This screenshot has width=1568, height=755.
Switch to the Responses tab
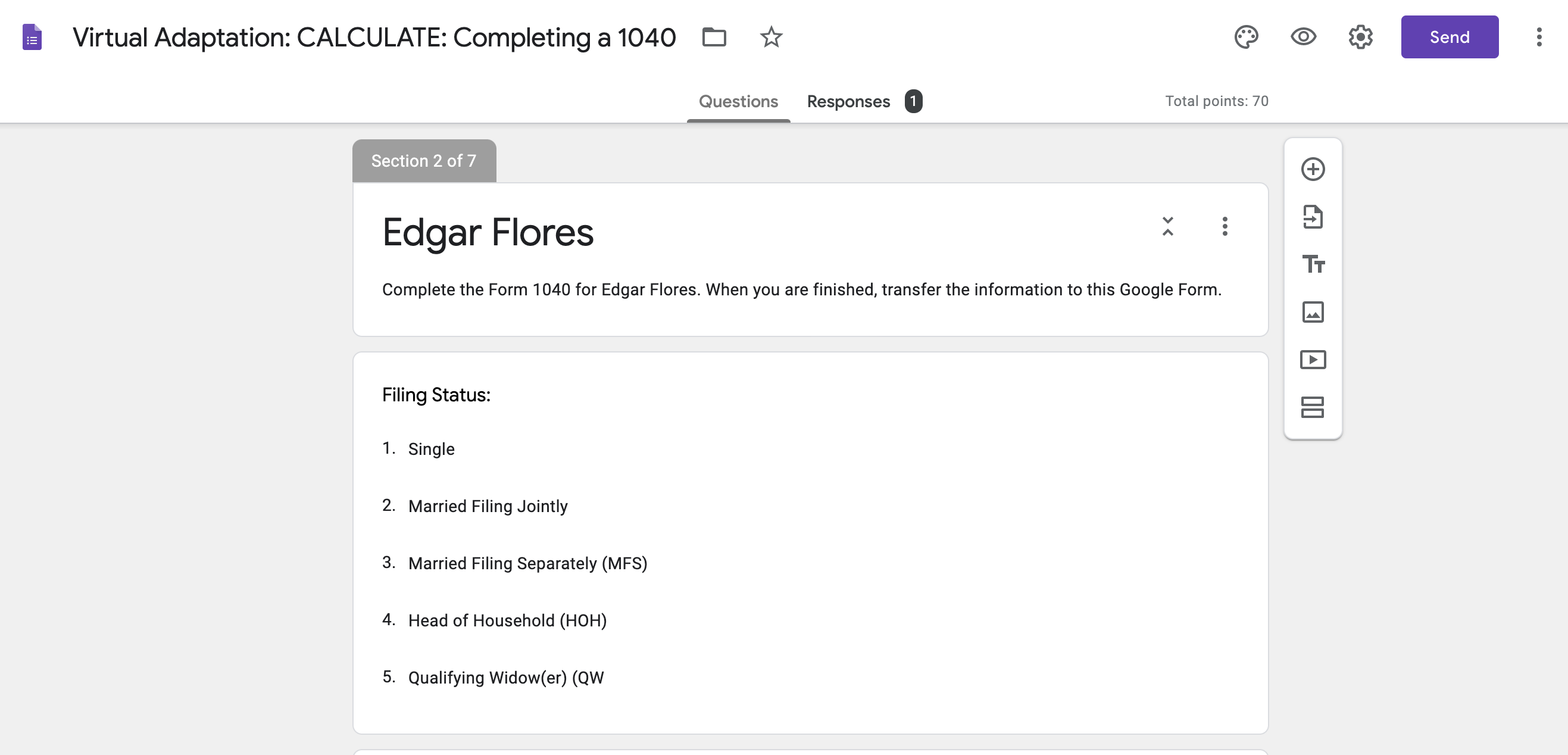(848, 101)
